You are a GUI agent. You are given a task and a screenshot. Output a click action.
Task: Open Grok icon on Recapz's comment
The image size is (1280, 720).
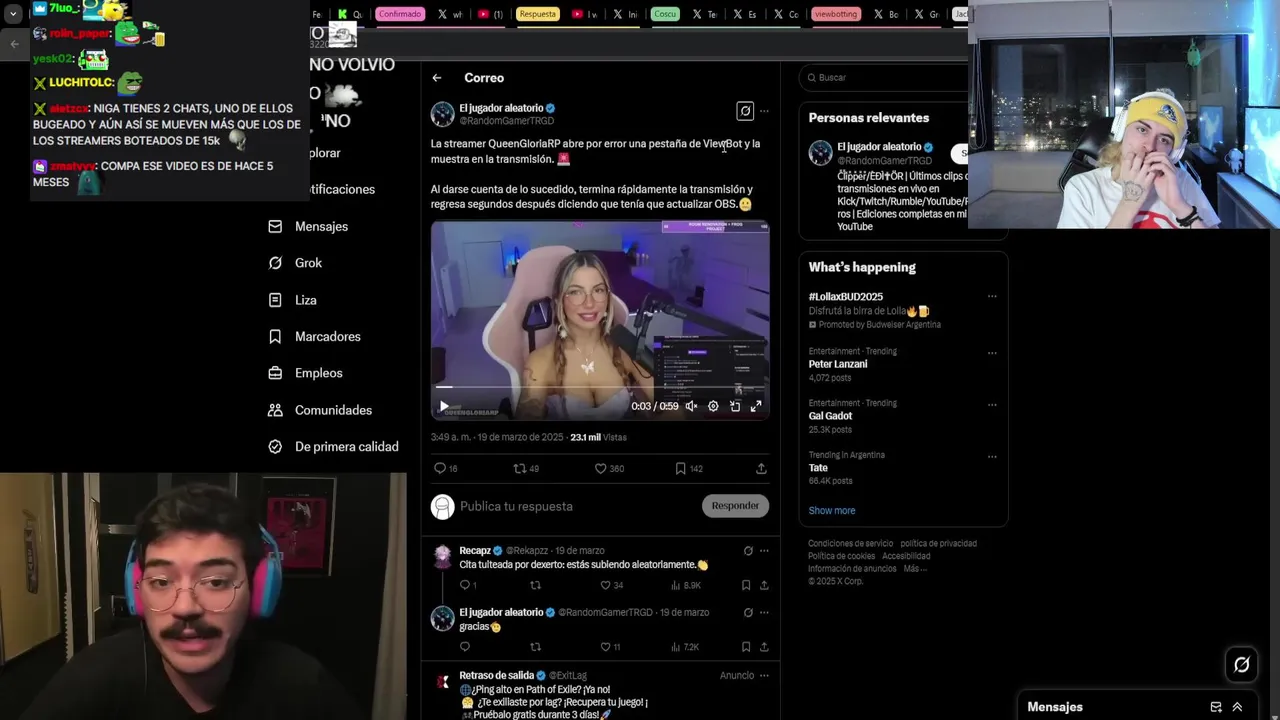(747, 551)
